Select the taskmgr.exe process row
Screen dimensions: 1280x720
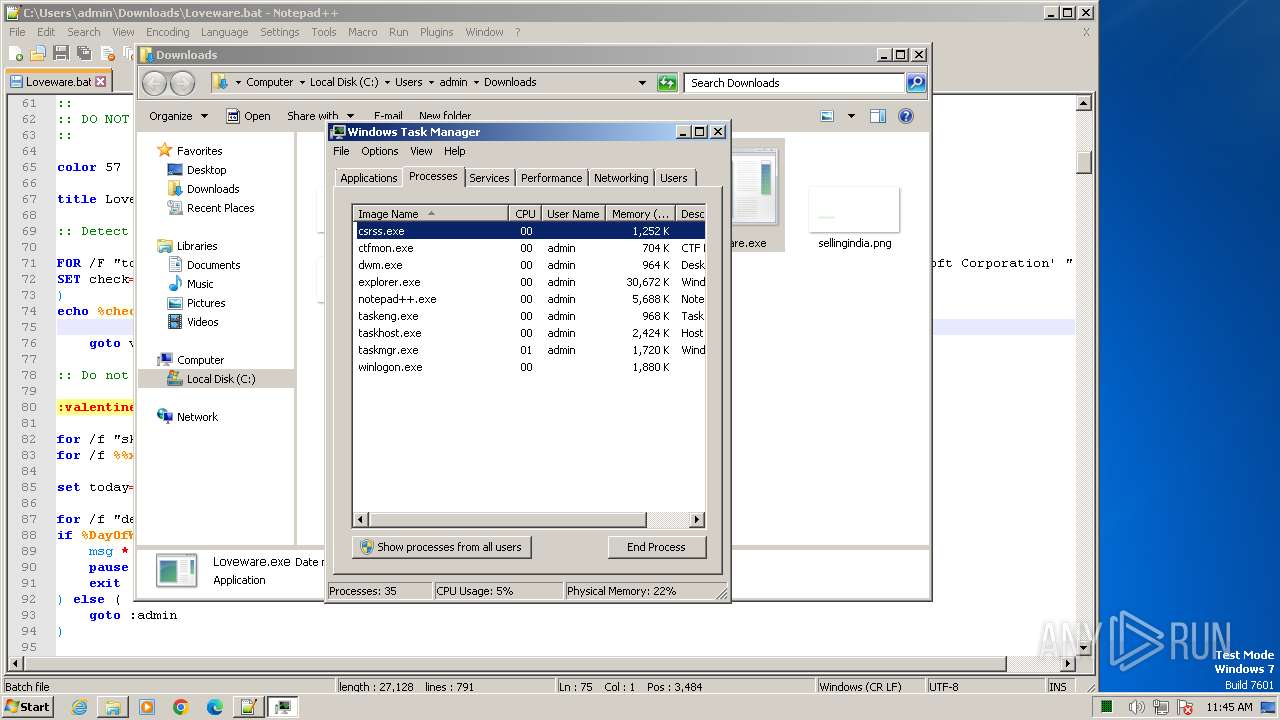(x=529, y=350)
